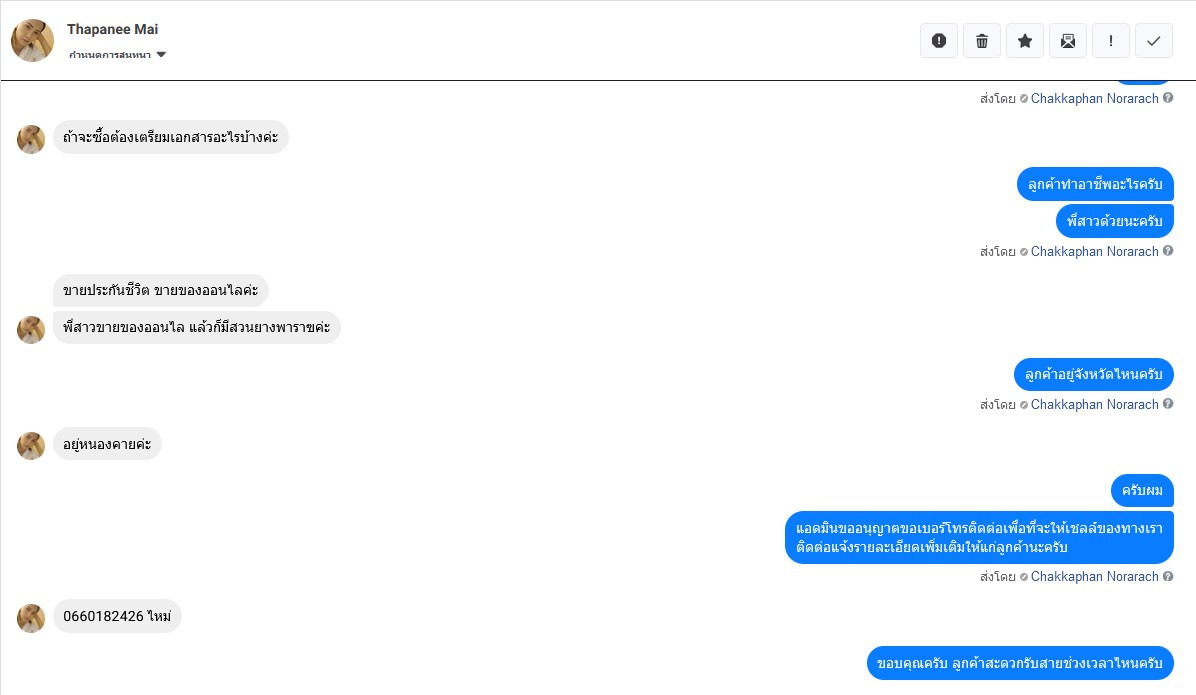Mark conversation done with checkmark icon
The height and width of the screenshot is (695, 1196).
click(1154, 41)
